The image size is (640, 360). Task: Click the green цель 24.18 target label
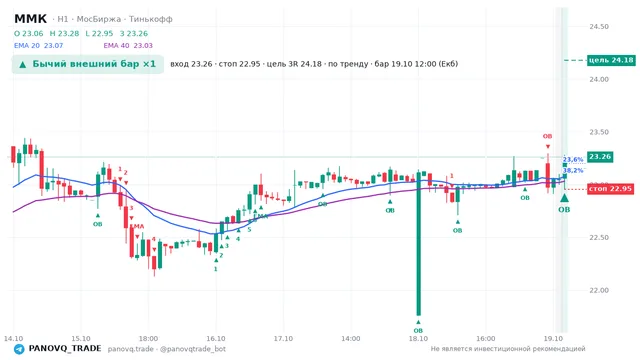pos(611,60)
